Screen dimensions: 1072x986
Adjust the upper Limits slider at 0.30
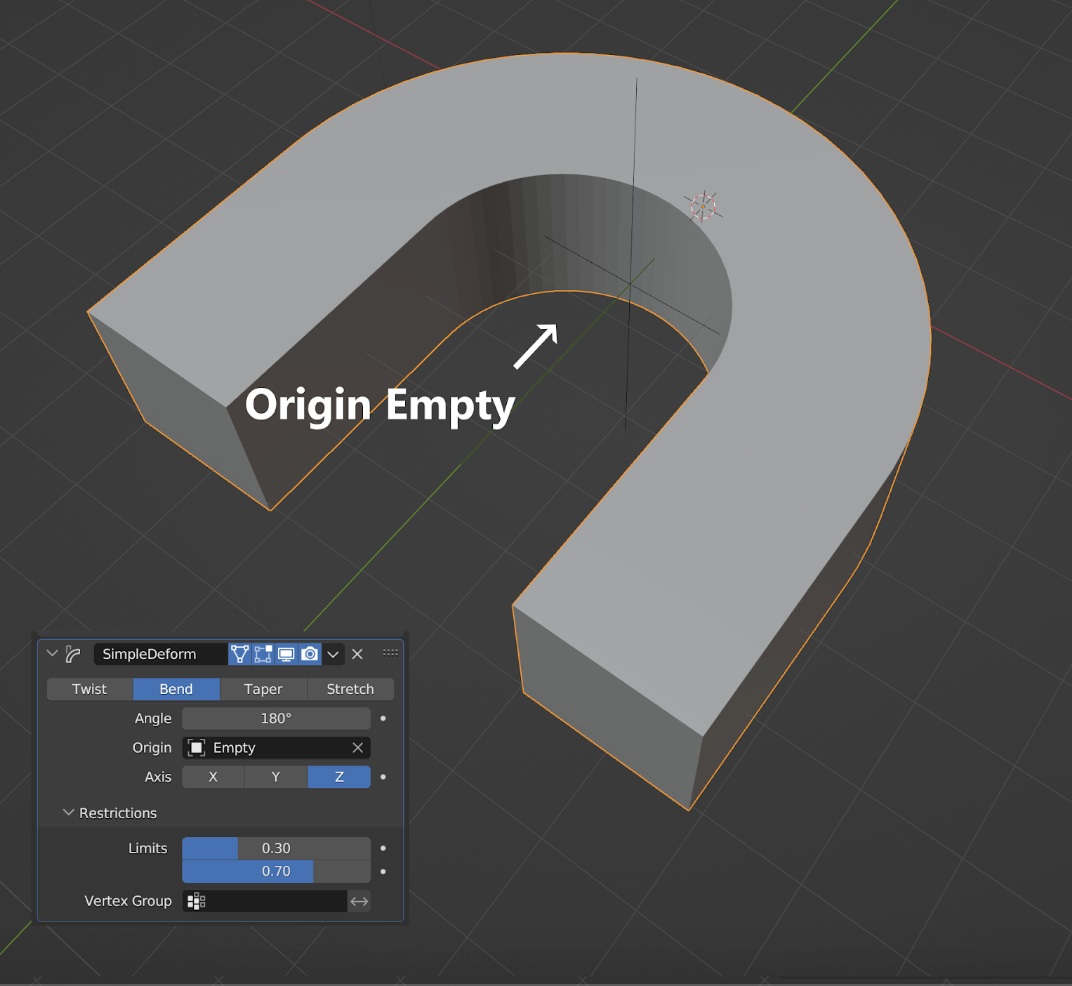[277, 848]
